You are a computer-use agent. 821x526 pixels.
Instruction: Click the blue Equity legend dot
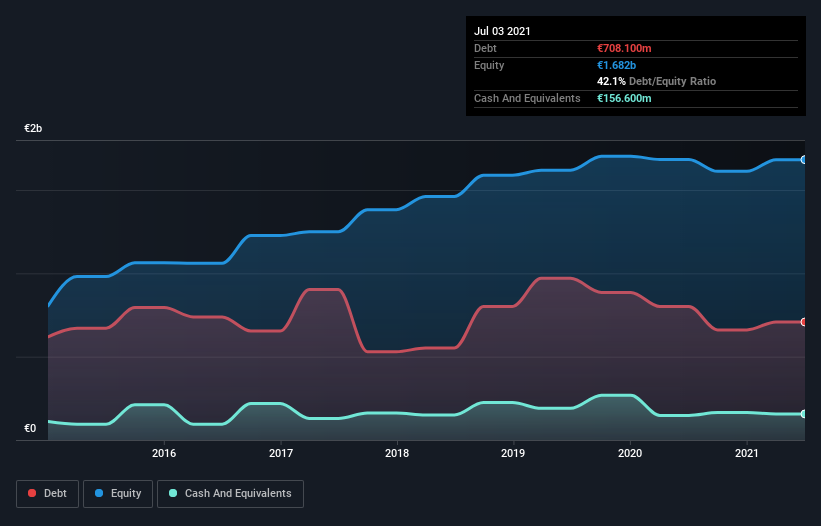99,493
